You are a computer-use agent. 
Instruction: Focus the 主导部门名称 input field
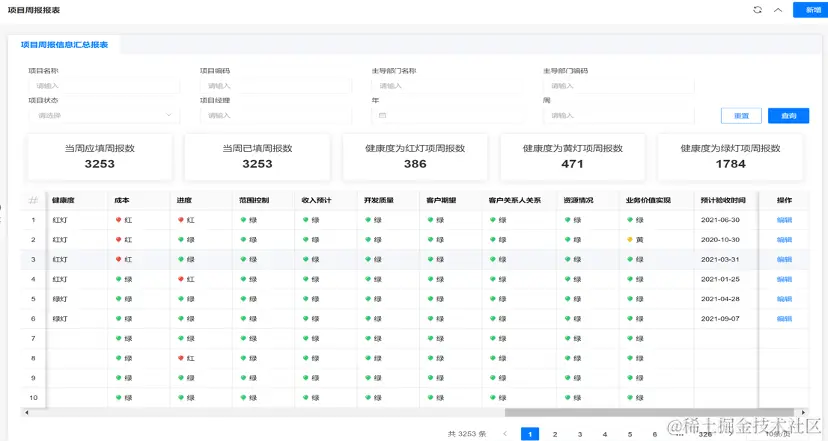coord(447,86)
